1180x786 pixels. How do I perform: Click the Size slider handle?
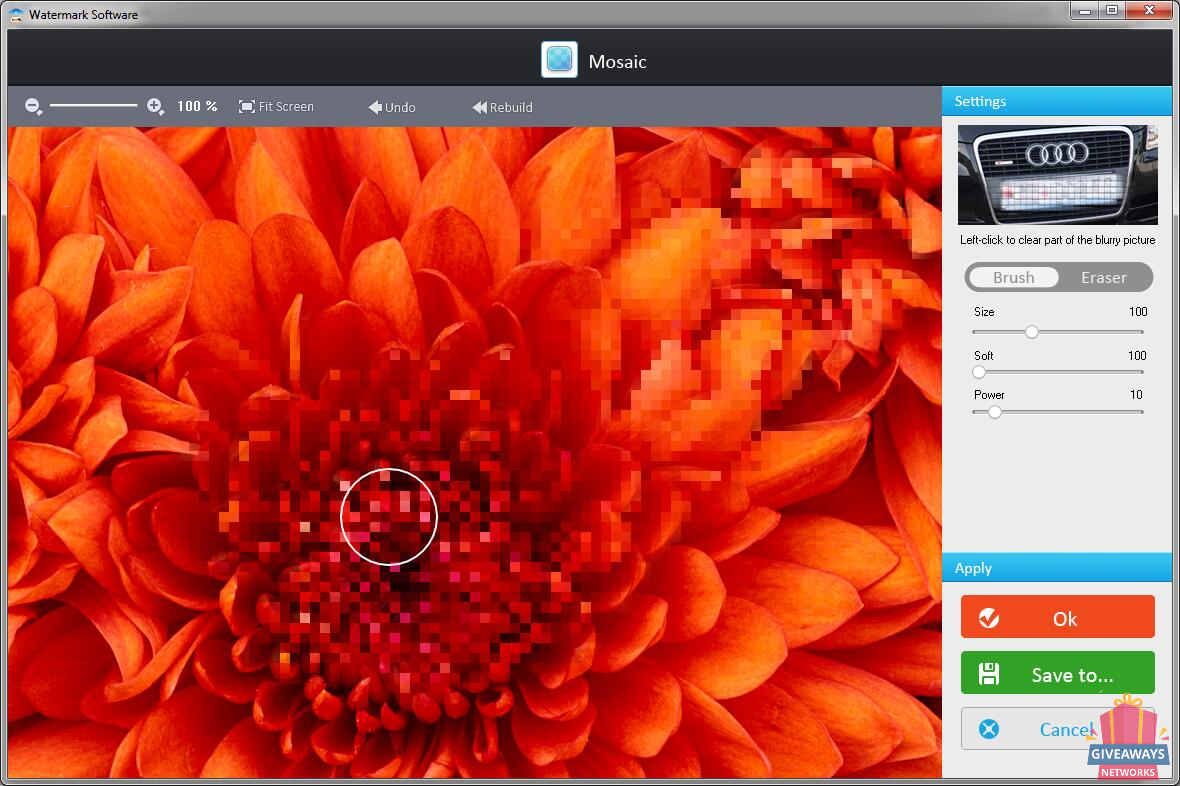[1032, 332]
